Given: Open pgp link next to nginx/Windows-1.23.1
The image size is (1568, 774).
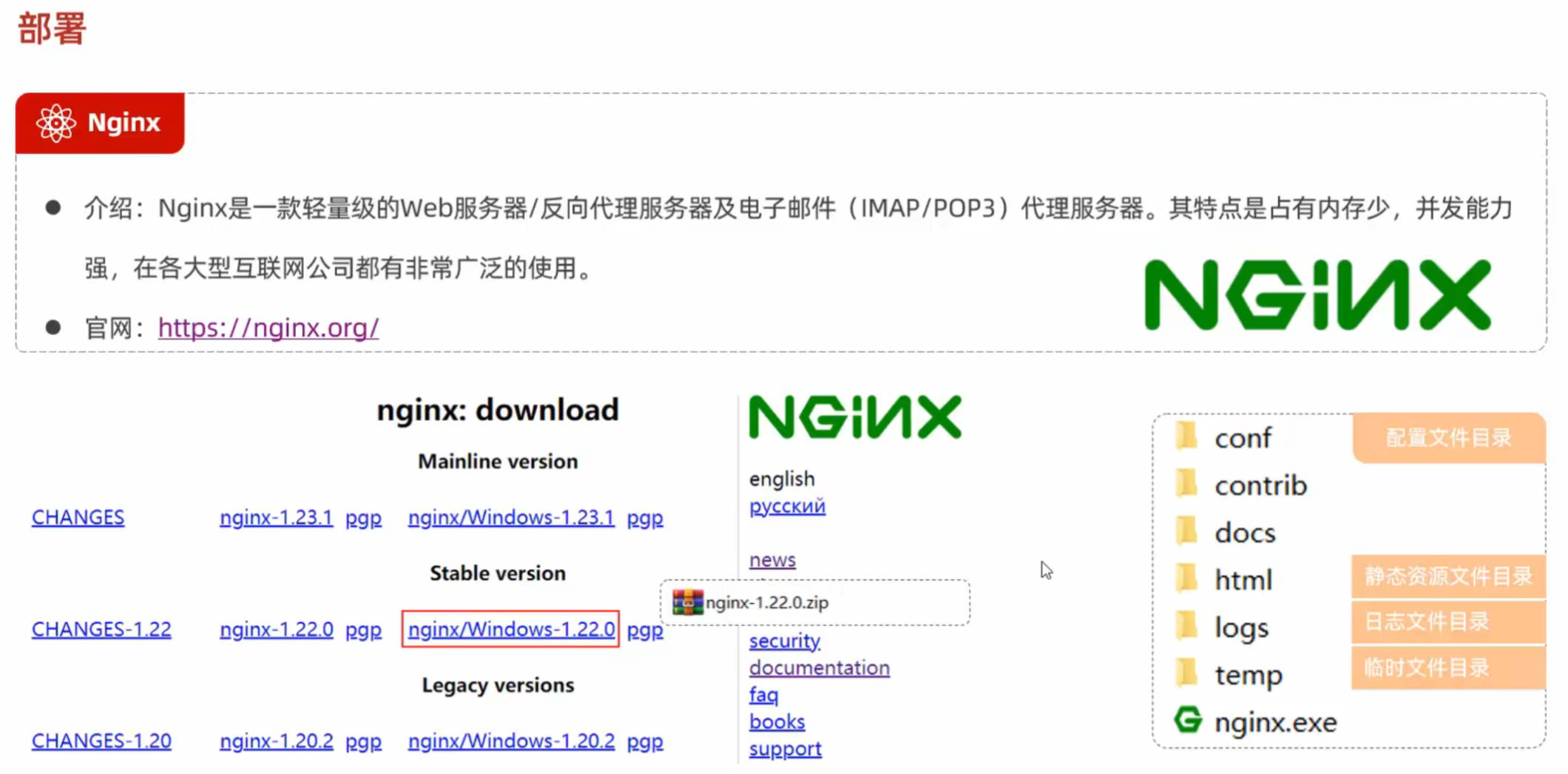Looking at the screenshot, I should [x=645, y=517].
